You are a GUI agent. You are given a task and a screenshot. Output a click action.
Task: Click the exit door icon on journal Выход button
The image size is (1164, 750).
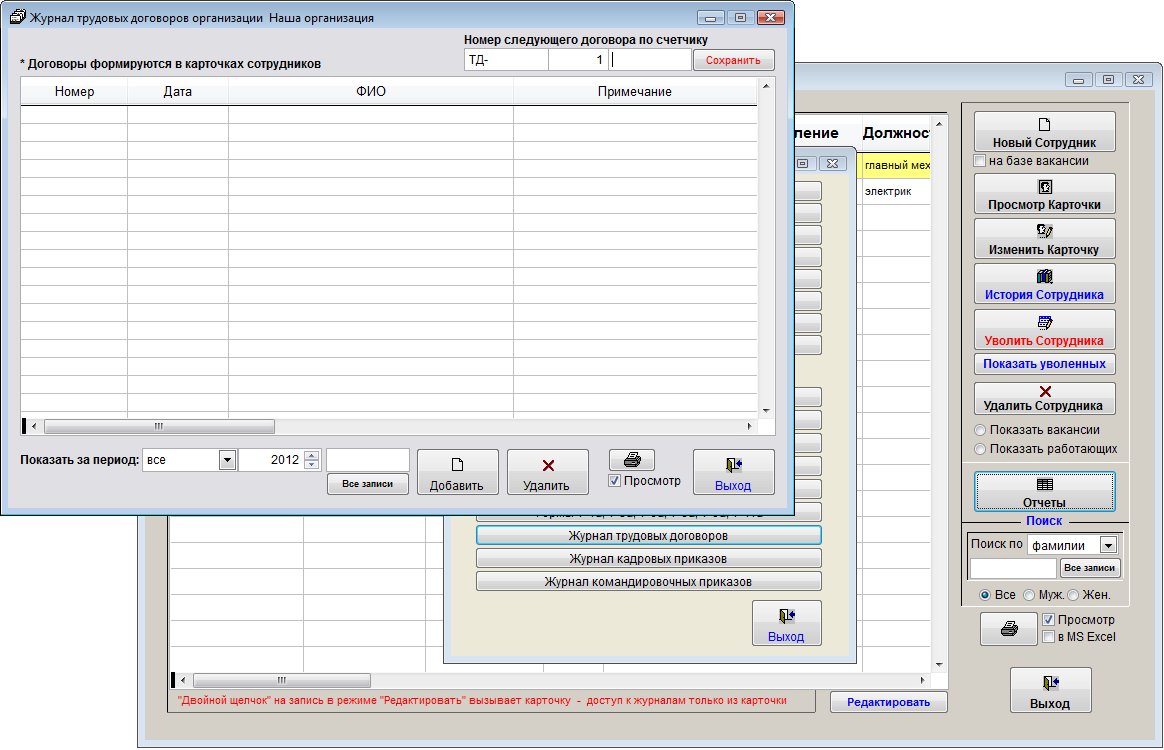point(733,465)
